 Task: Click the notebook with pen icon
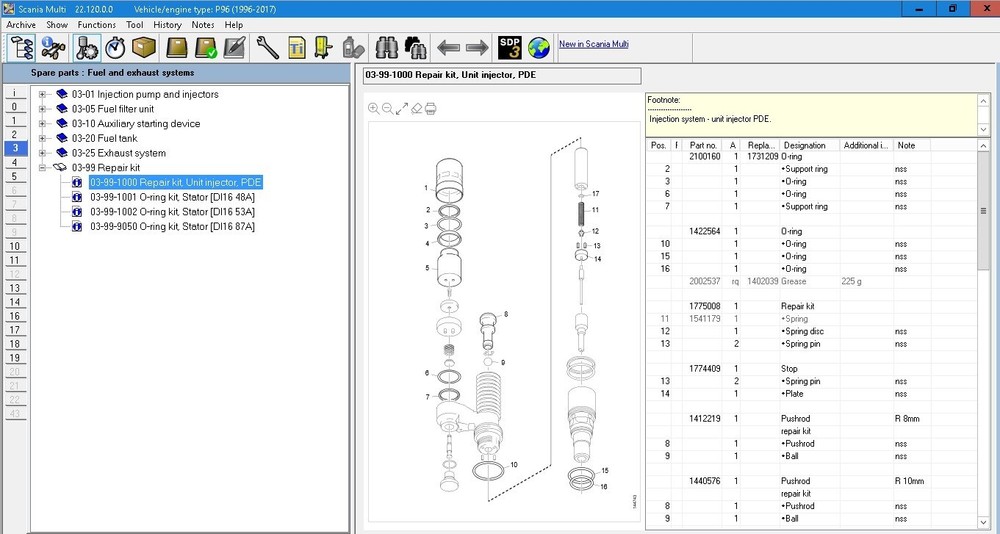(234, 48)
